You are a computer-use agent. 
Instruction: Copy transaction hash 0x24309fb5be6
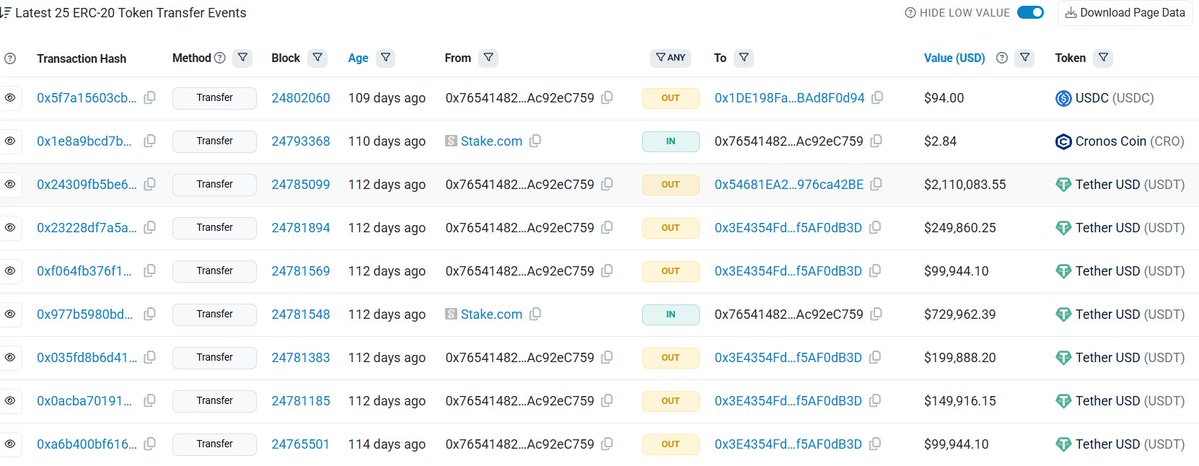(150, 184)
